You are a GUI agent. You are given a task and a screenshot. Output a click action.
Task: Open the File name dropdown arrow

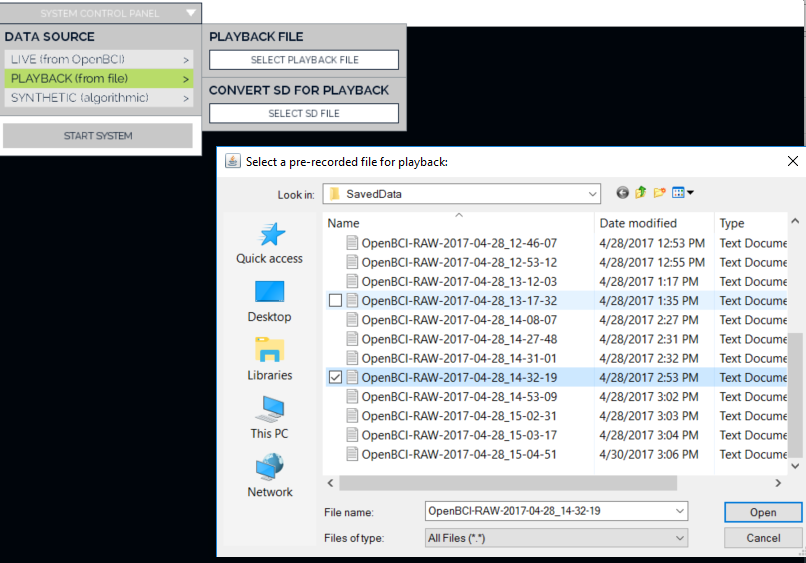(680, 511)
